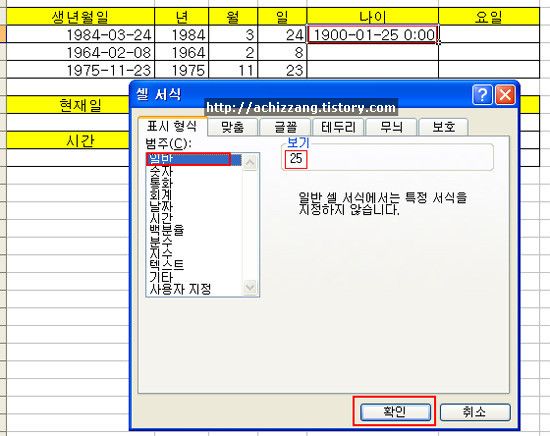550x436 pixels.
Task: Switch to the 맞춤 tab
Action: click(x=233, y=127)
